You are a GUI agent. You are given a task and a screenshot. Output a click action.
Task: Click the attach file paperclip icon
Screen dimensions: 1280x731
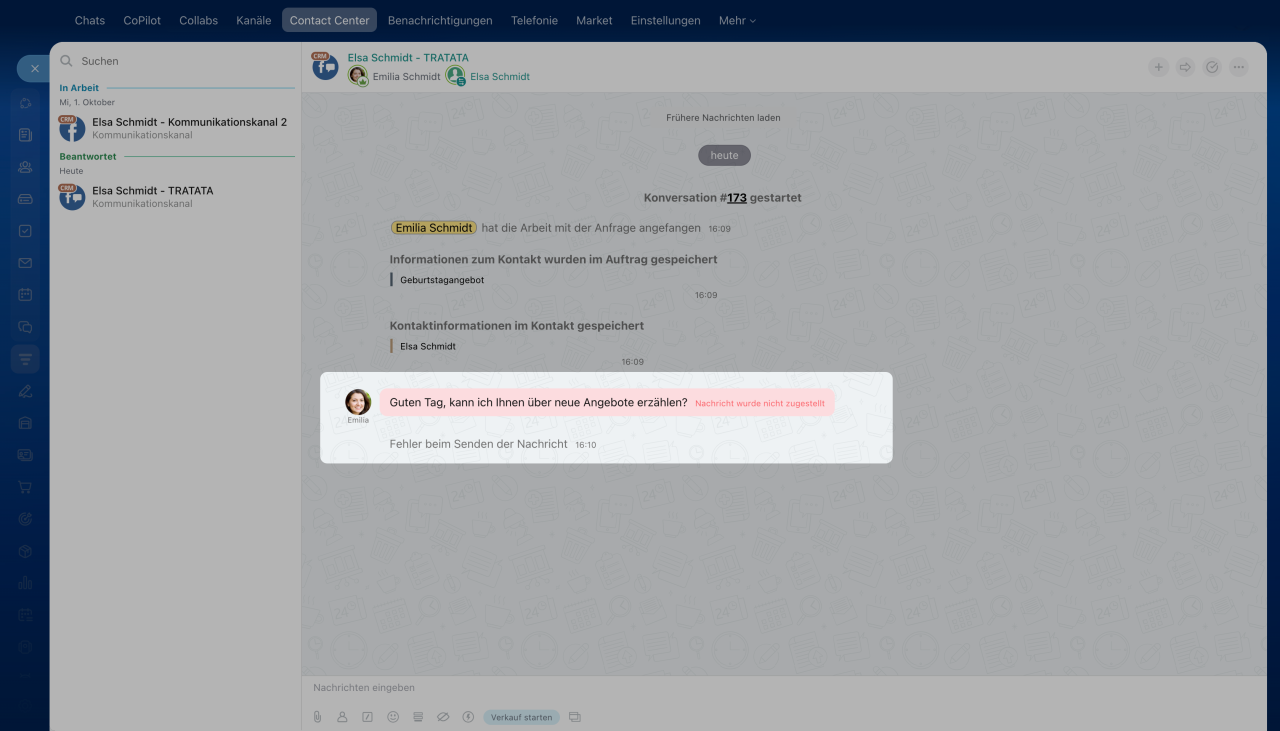click(x=317, y=717)
